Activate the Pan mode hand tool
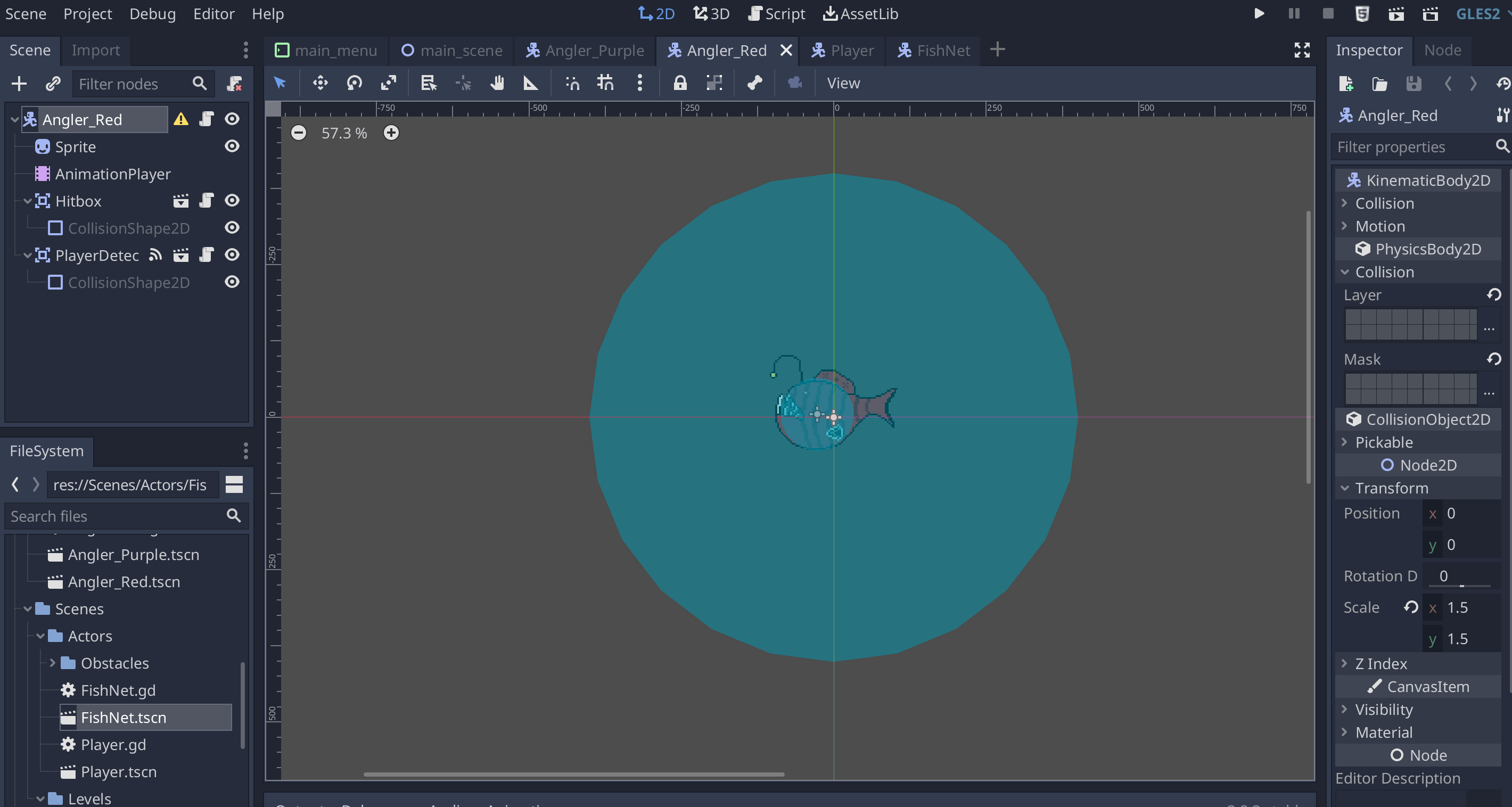 coord(497,83)
